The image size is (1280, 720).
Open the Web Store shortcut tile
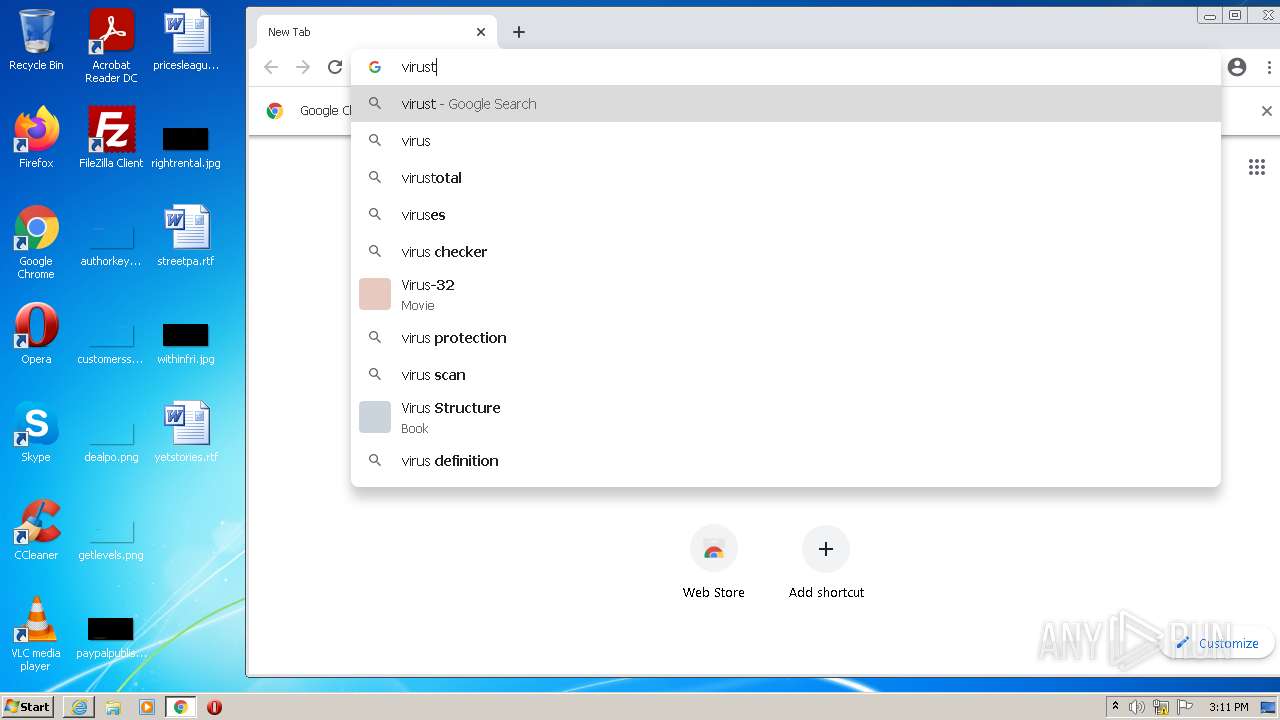tap(714, 561)
